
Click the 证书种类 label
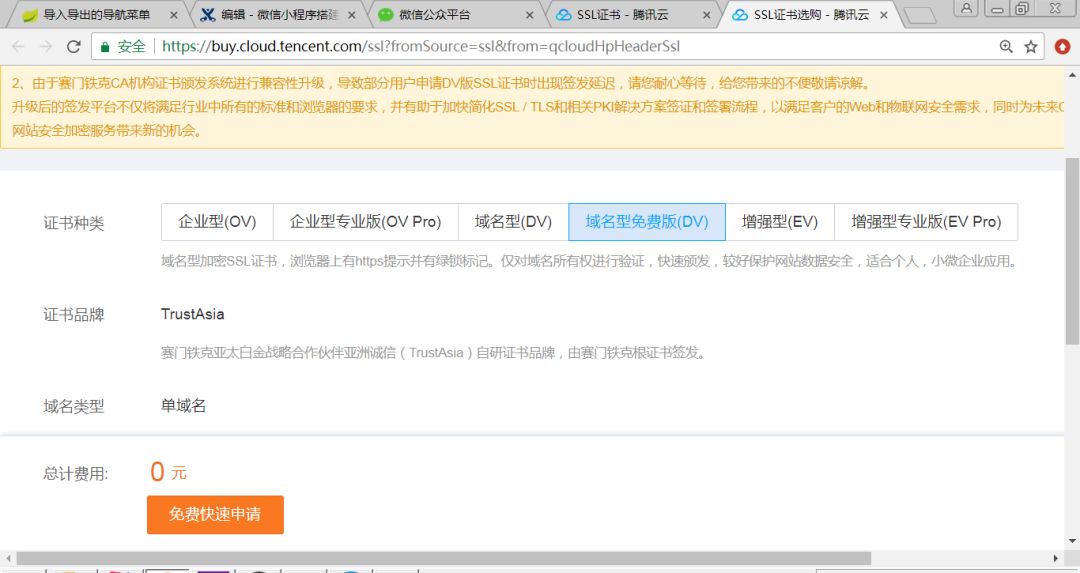click(74, 223)
